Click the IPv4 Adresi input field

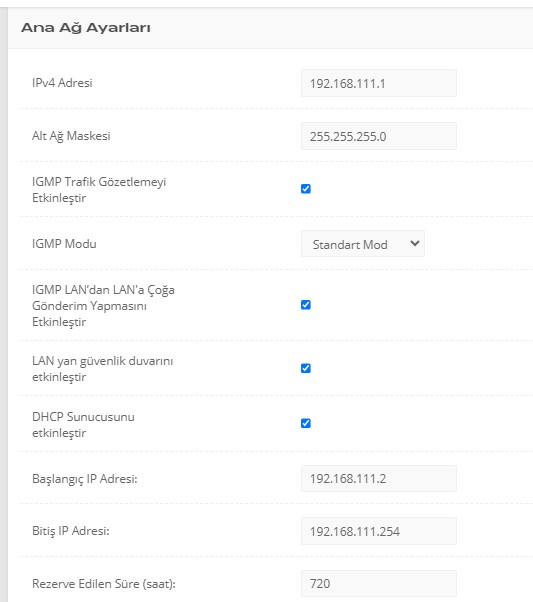[379, 83]
